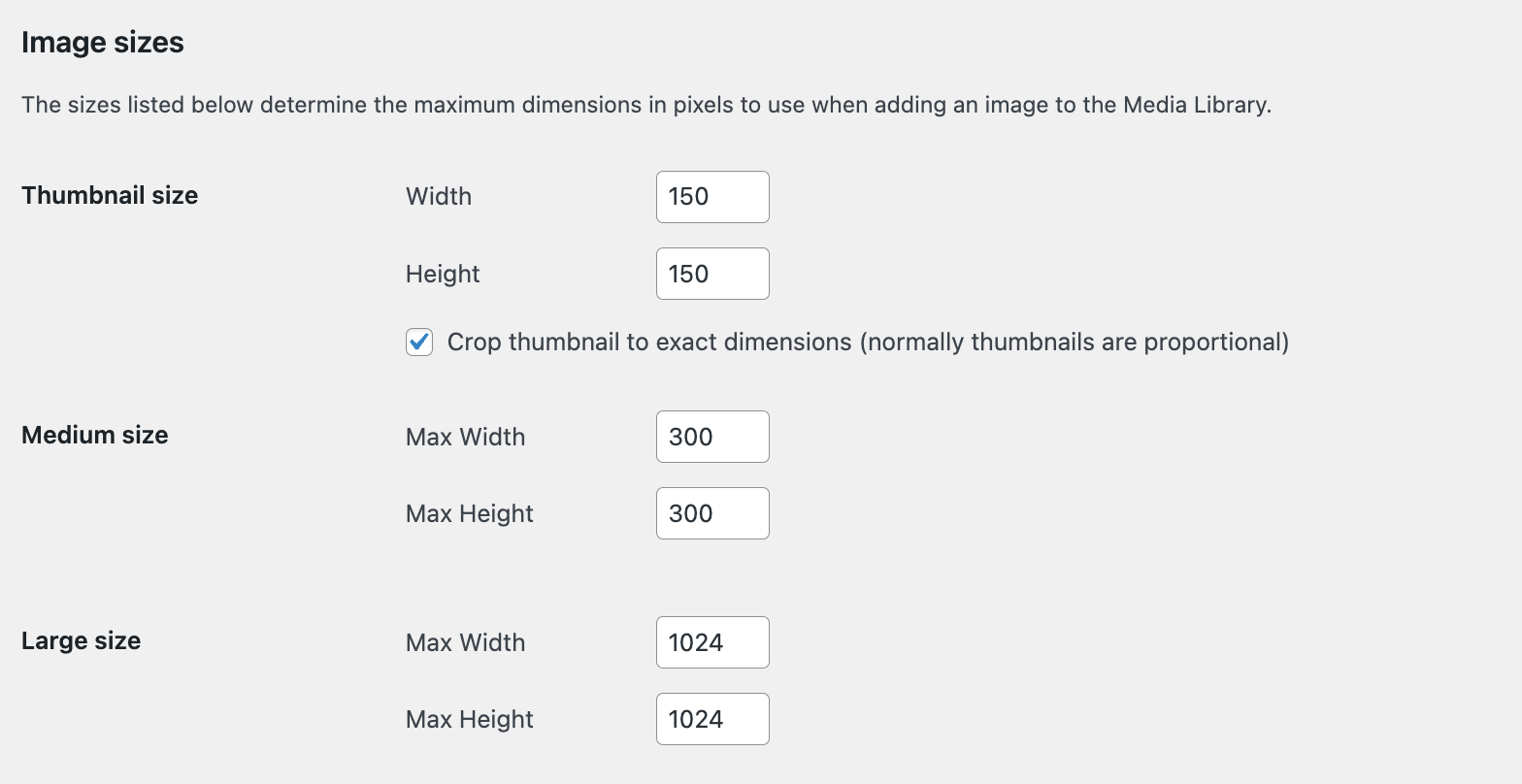Select the Medium size Max Width field

click(711, 437)
